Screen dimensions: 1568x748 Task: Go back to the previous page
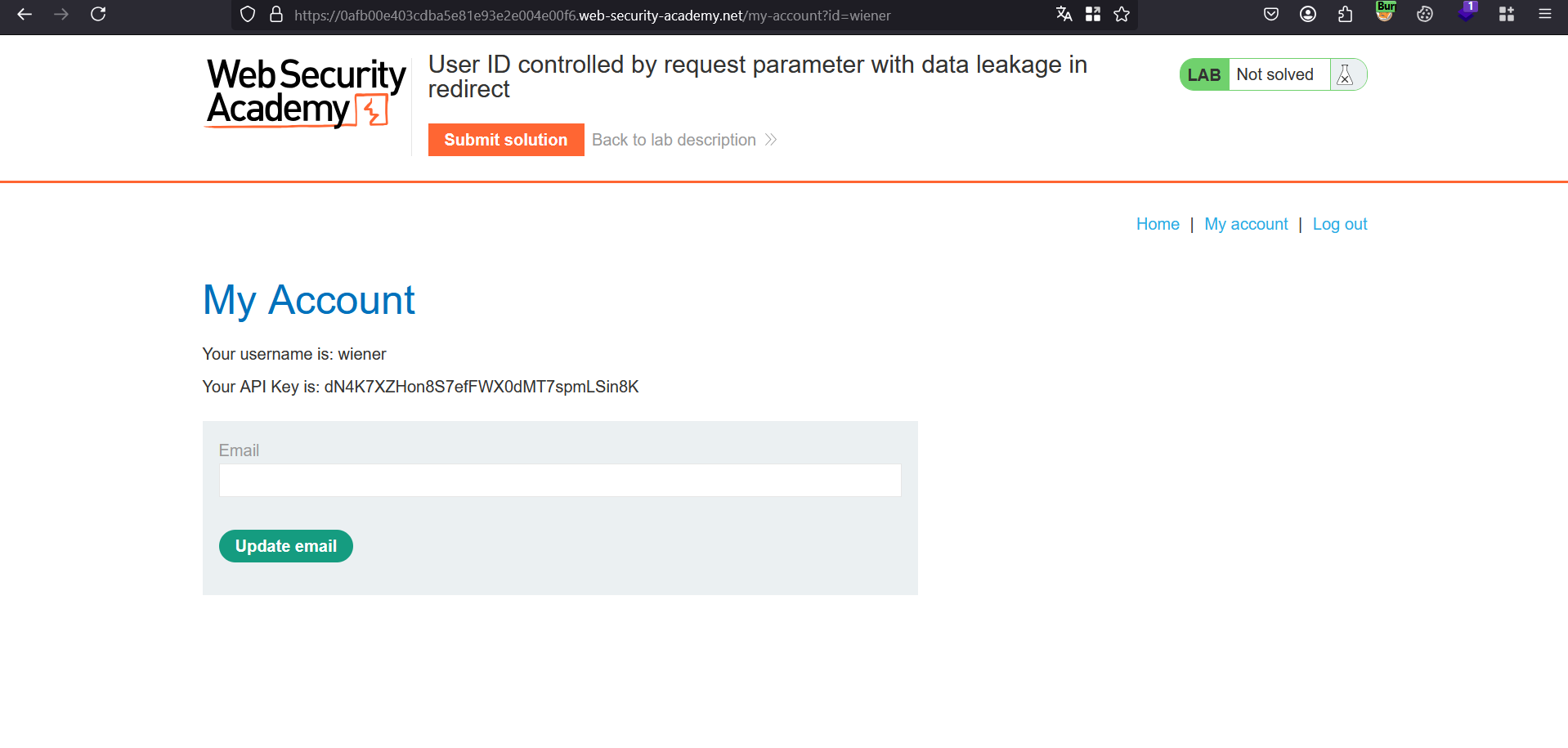[x=25, y=15]
